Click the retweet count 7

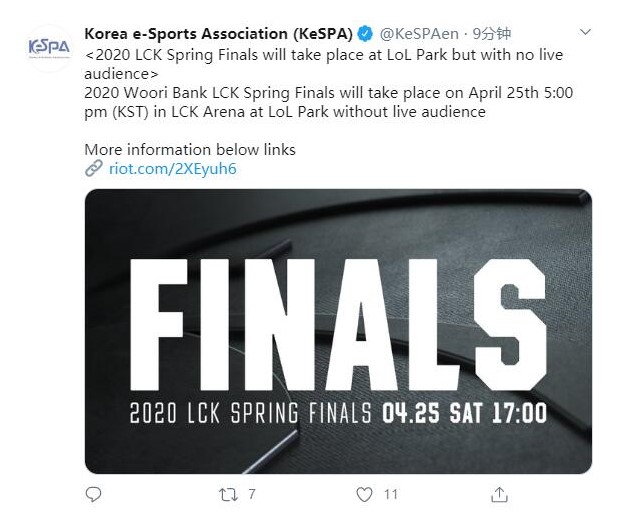(x=252, y=494)
